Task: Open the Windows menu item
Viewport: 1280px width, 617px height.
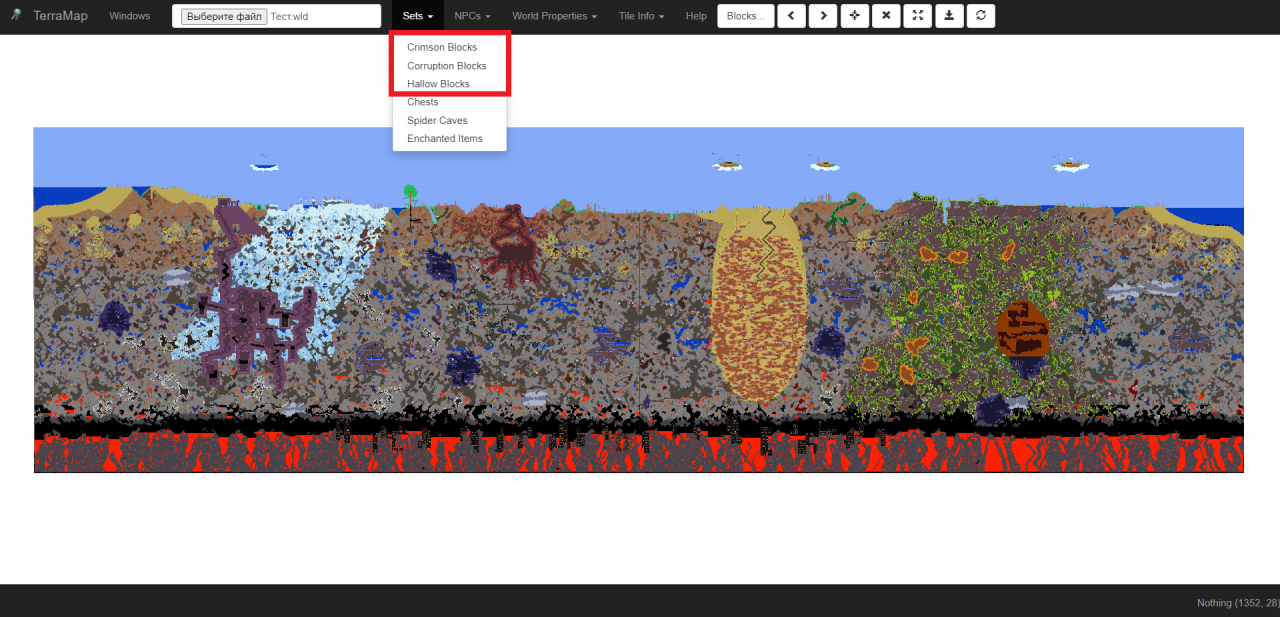Action: pos(130,16)
